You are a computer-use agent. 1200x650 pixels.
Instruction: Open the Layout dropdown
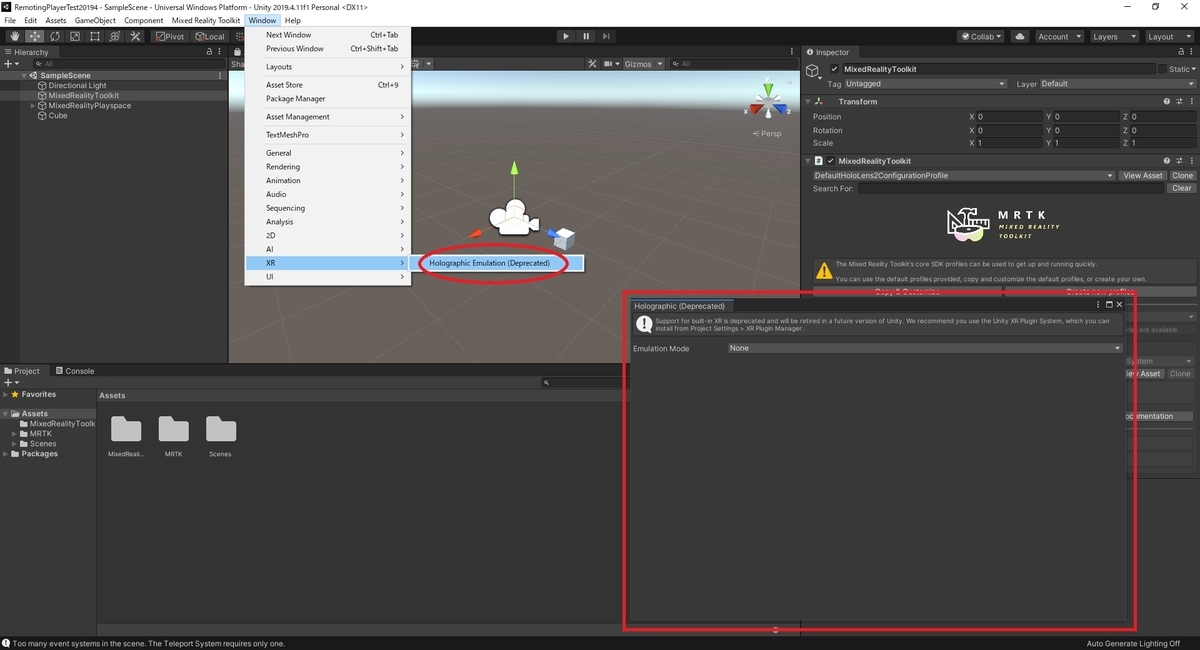pos(1168,36)
